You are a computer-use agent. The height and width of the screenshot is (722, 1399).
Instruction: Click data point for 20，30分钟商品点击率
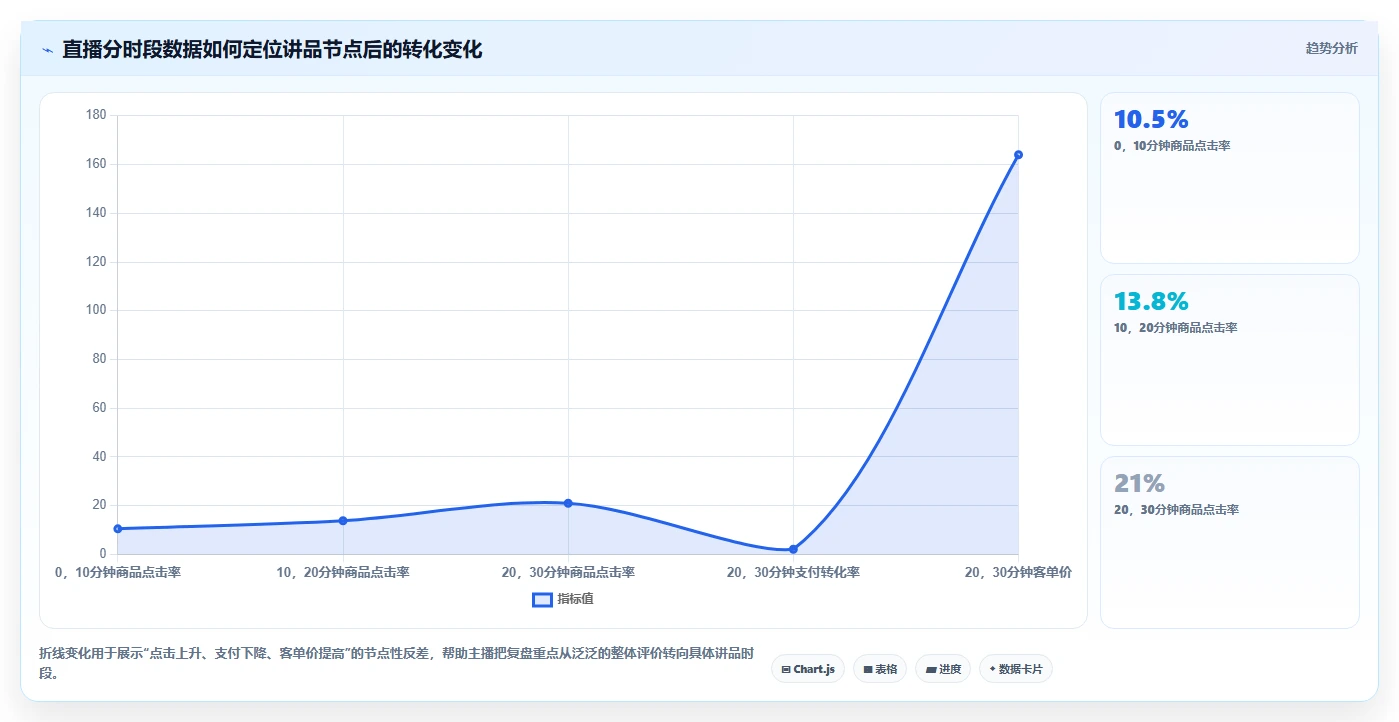[x=568, y=503]
